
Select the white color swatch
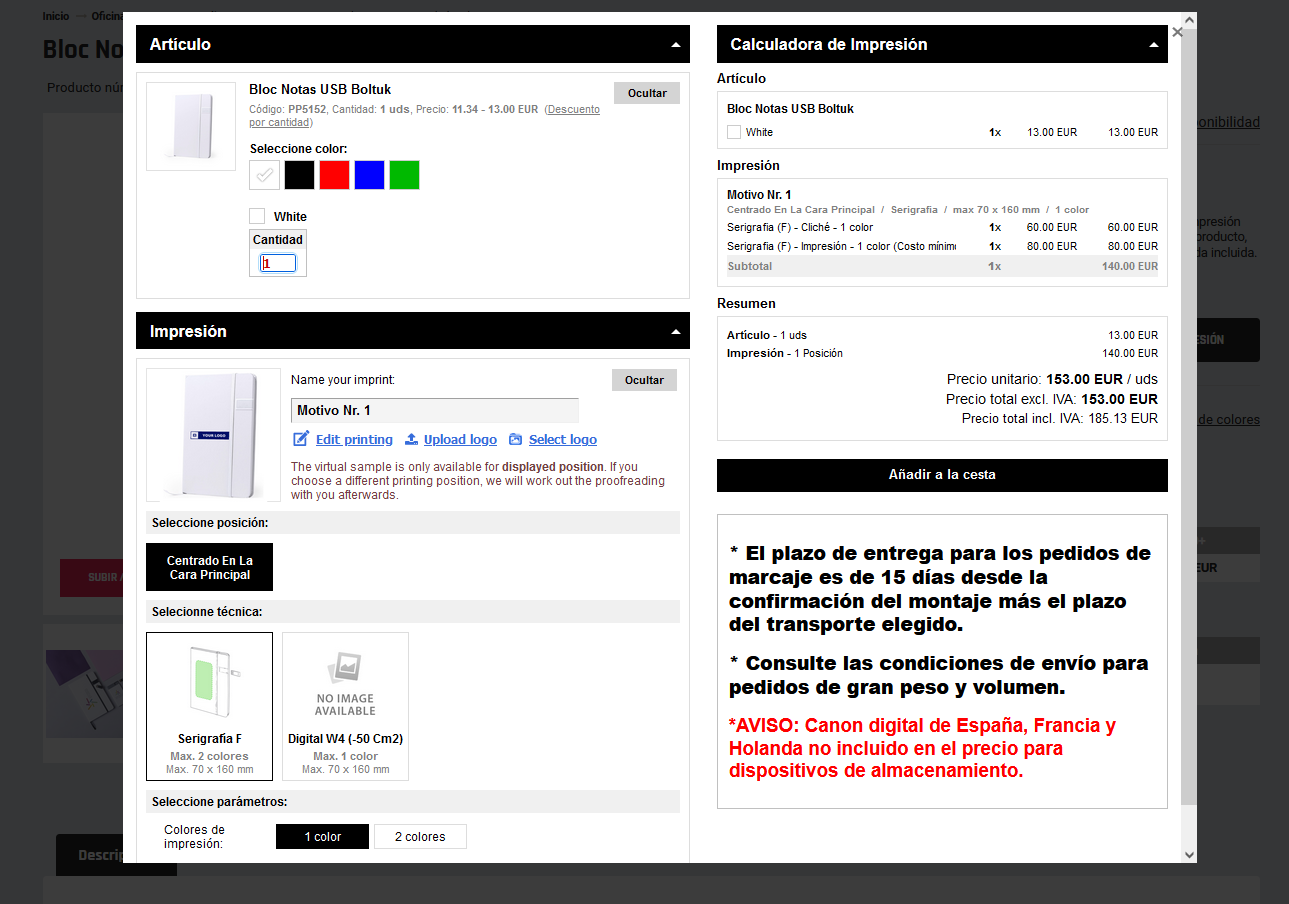point(264,175)
